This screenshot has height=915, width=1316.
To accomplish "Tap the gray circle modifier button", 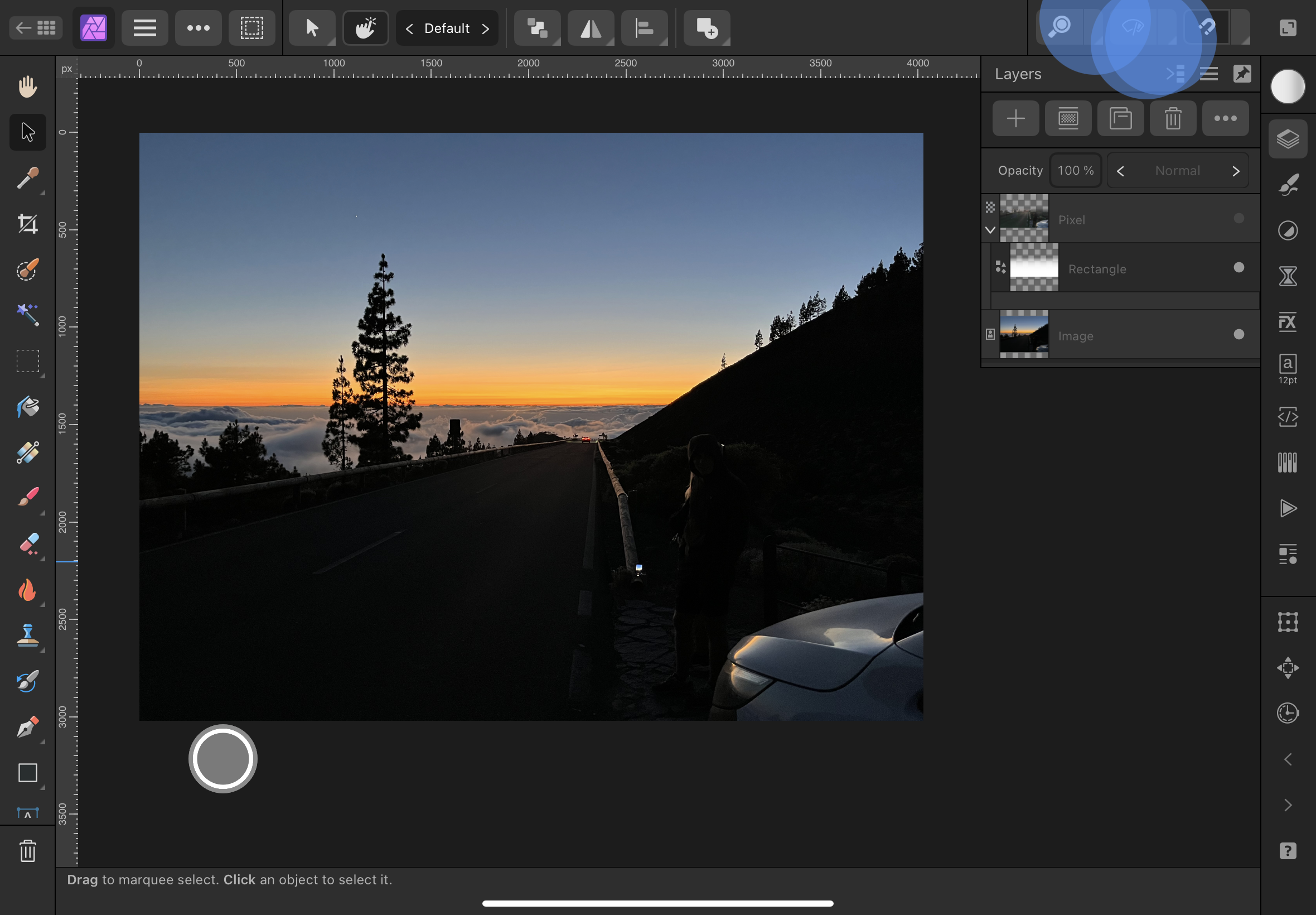I will point(223,759).
